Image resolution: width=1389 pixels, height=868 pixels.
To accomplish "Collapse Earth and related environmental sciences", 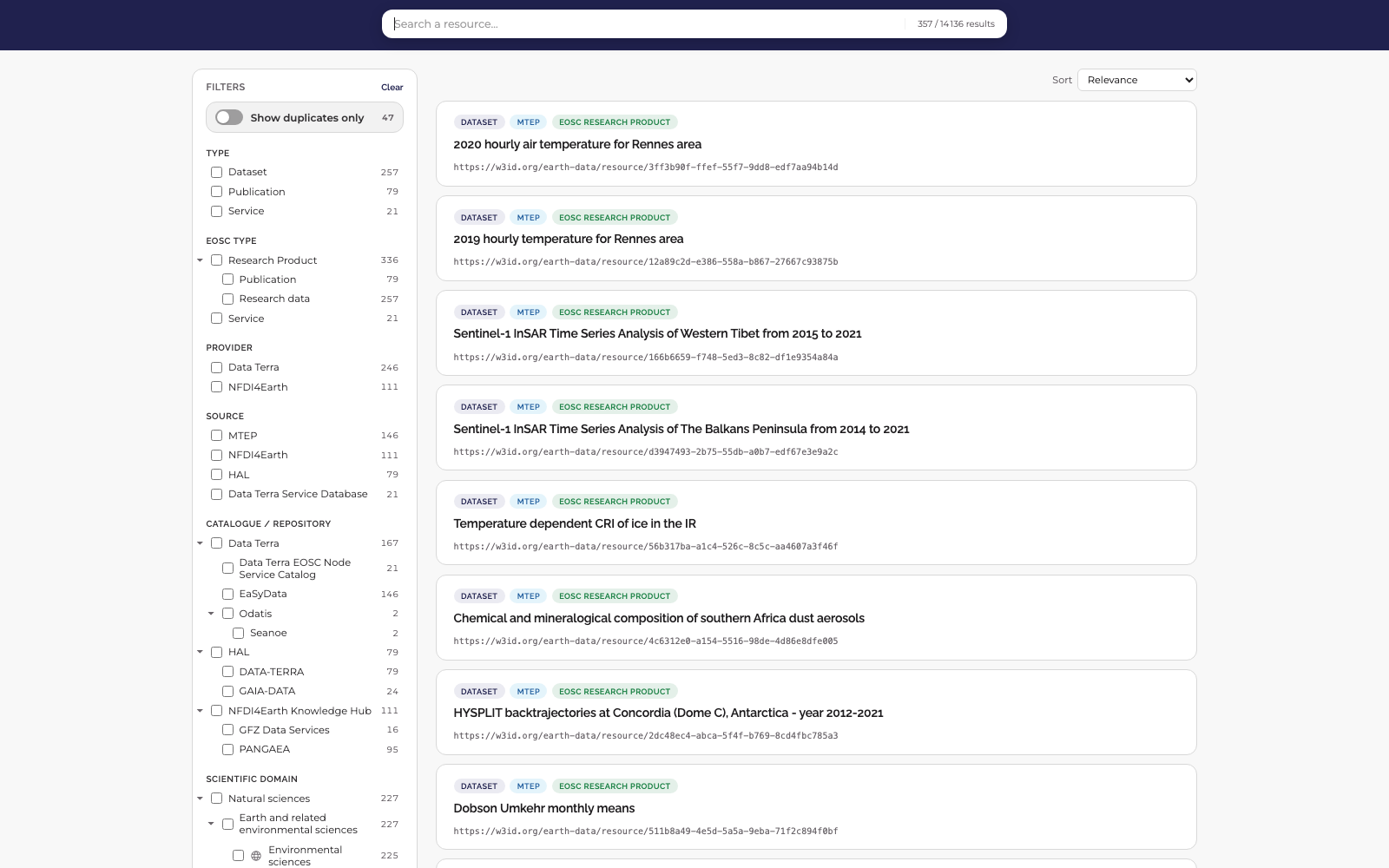I will [211, 824].
